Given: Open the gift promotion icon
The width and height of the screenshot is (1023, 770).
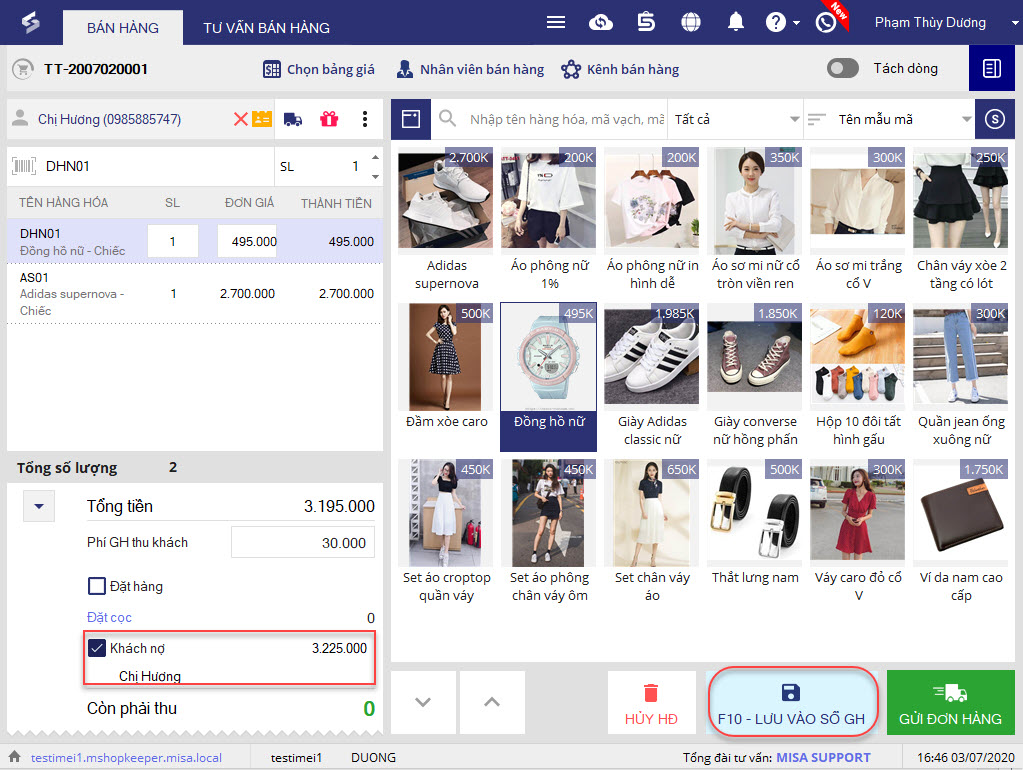Looking at the screenshot, I should [x=329, y=120].
